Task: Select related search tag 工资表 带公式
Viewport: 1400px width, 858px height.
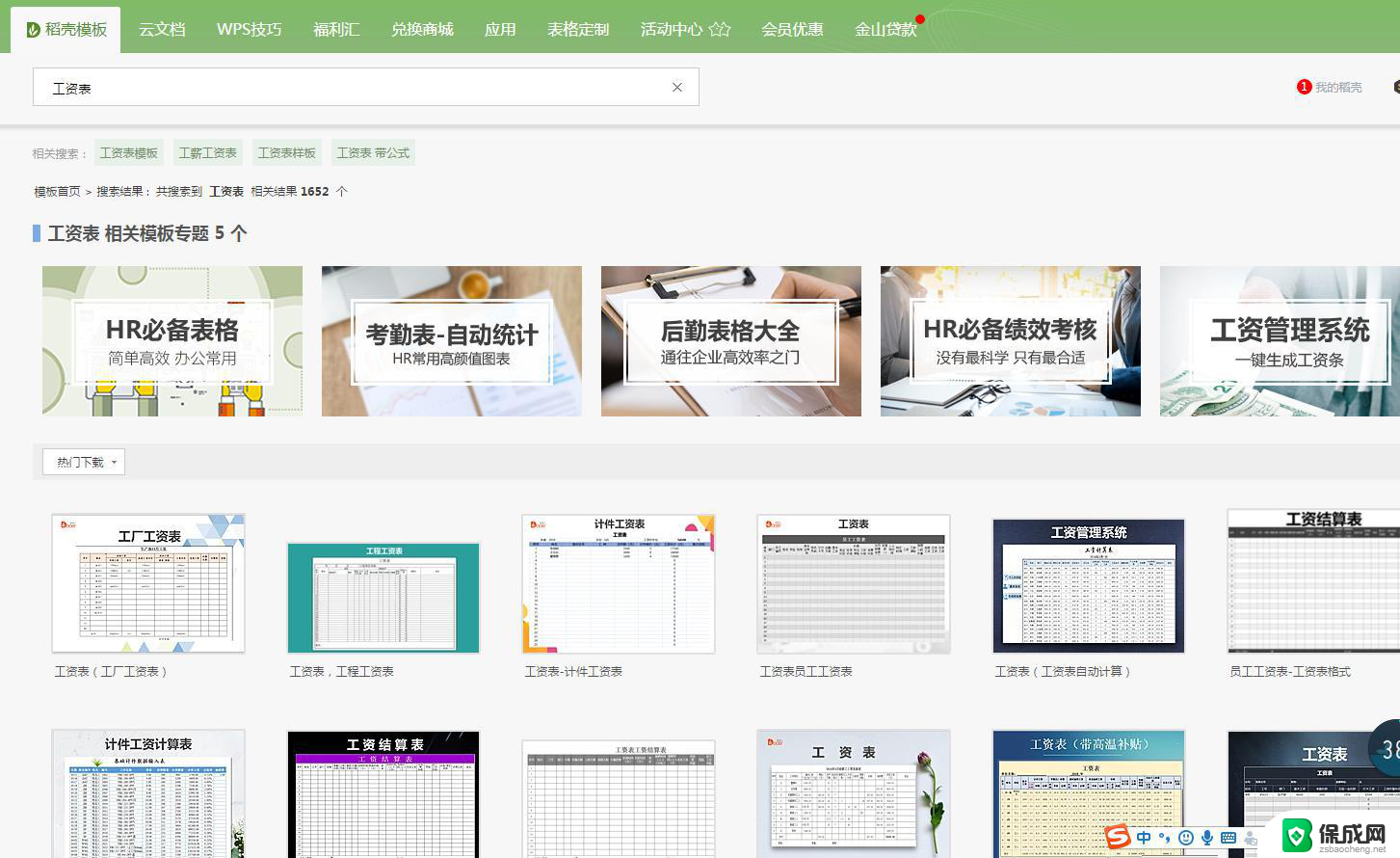Action: tap(373, 152)
